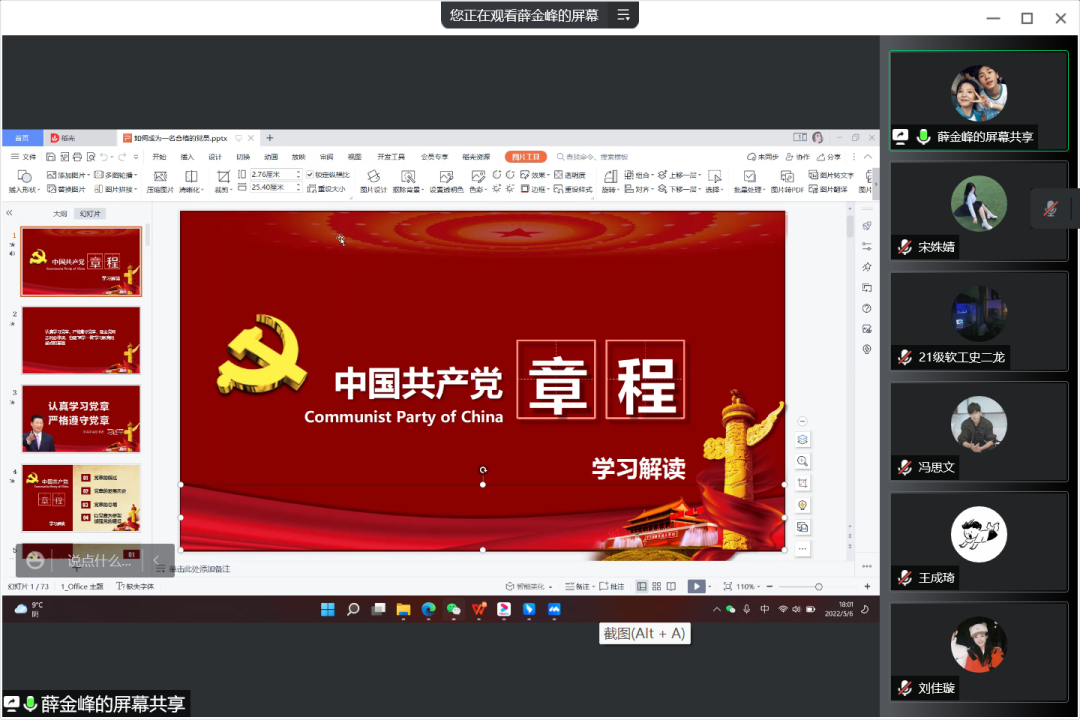This screenshot has width=1080, height=720.
Task: Toggle 备注 notes pane in status bar
Action: [x=577, y=586]
